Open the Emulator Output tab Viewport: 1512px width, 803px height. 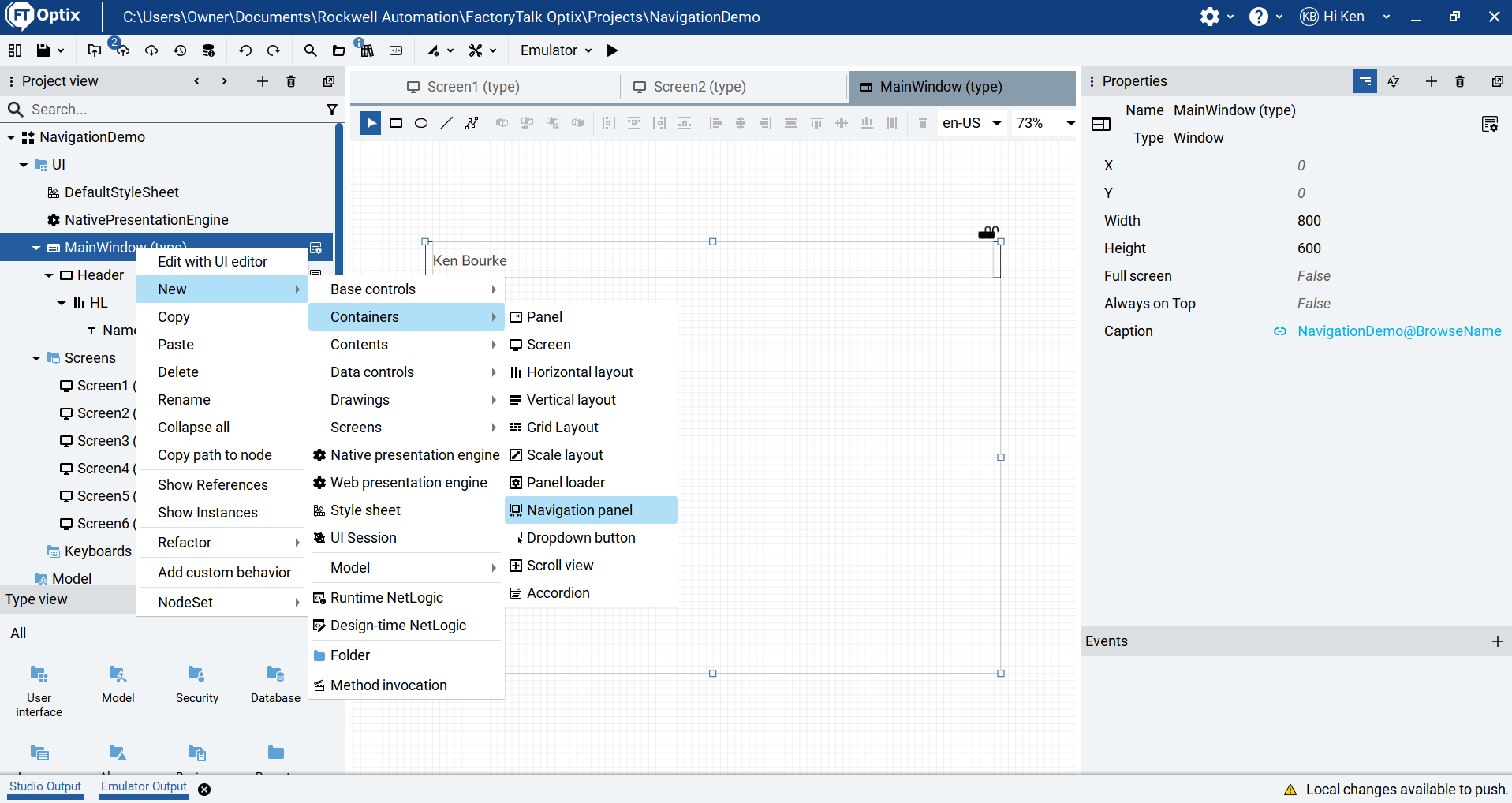(x=144, y=786)
